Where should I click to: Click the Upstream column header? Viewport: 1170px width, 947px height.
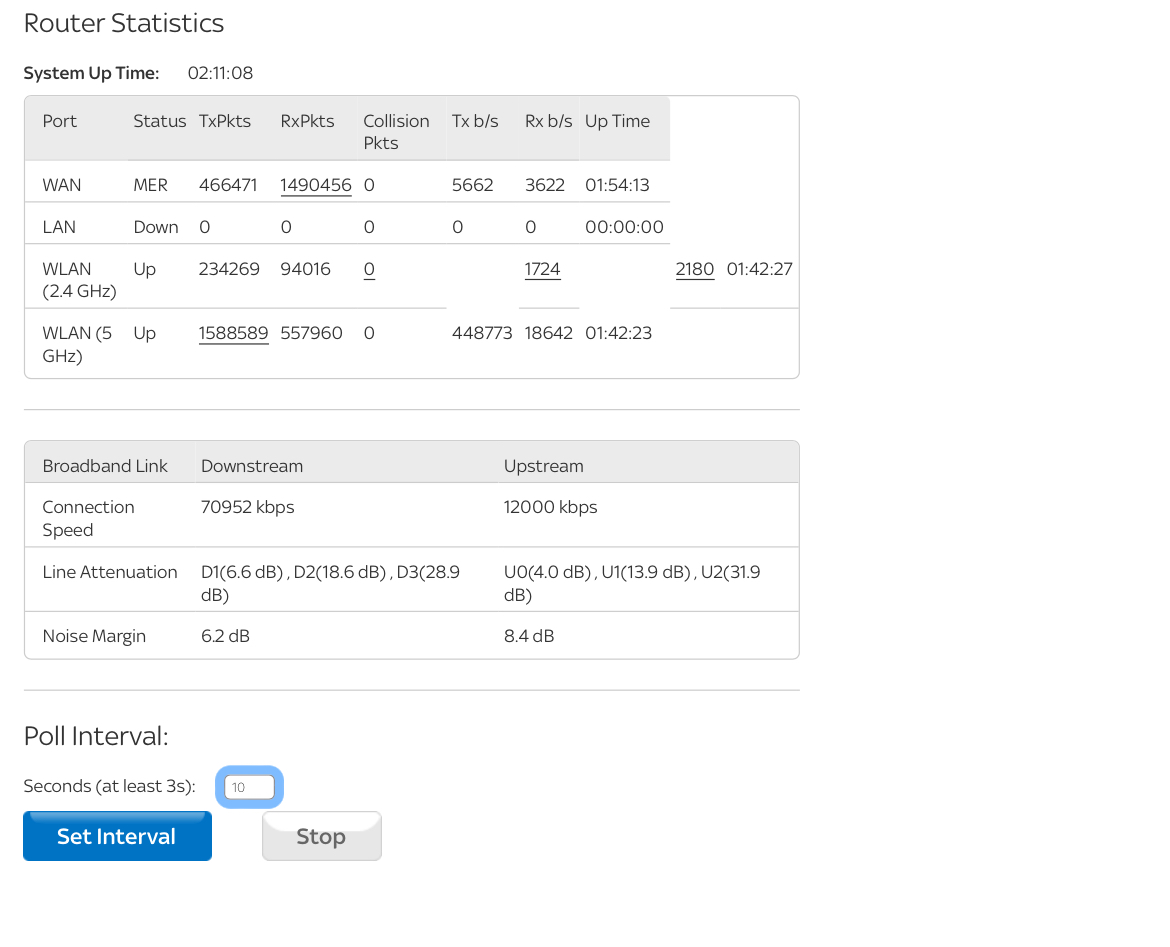(x=543, y=466)
